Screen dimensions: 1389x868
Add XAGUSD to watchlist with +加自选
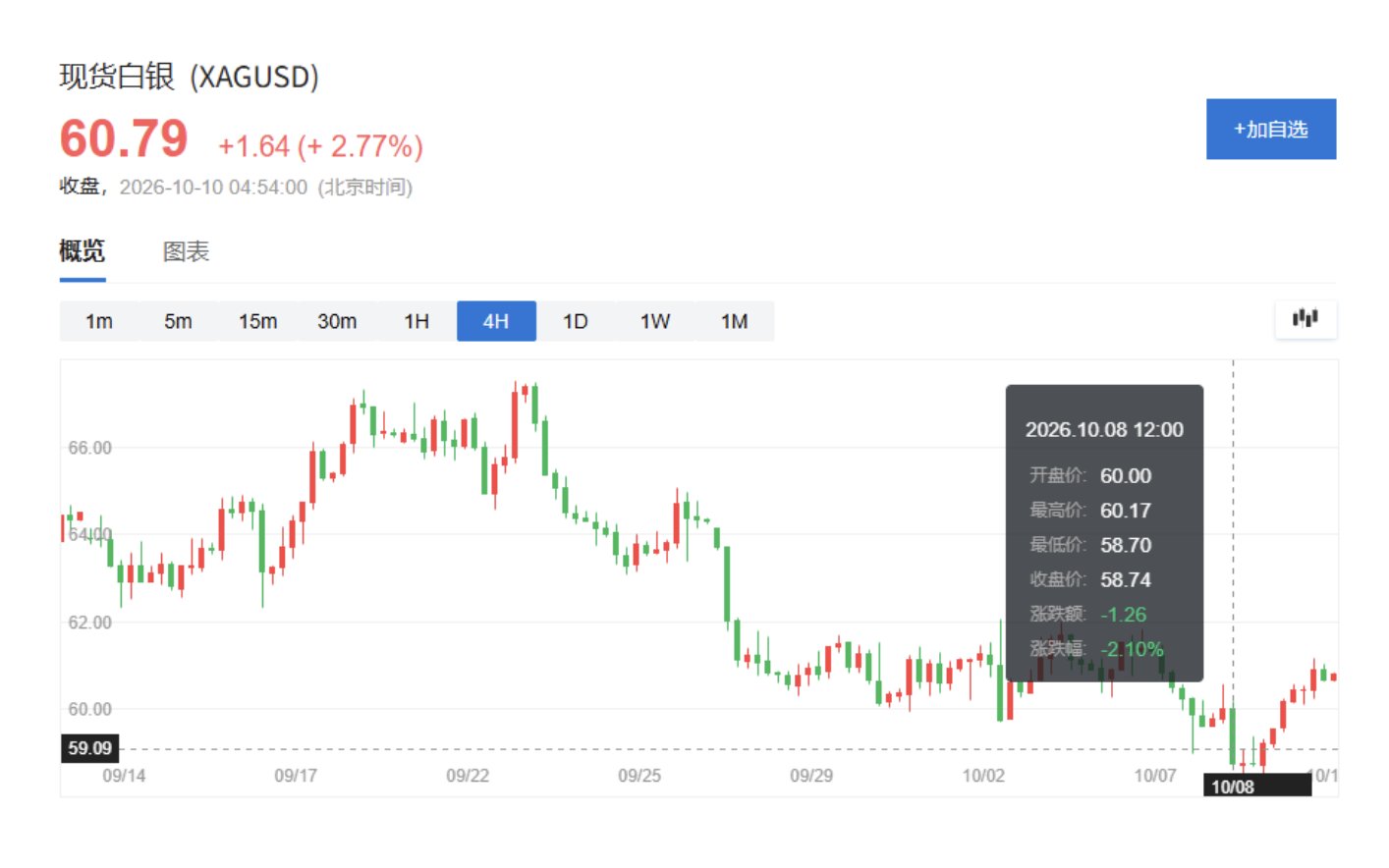[1271, 129]
